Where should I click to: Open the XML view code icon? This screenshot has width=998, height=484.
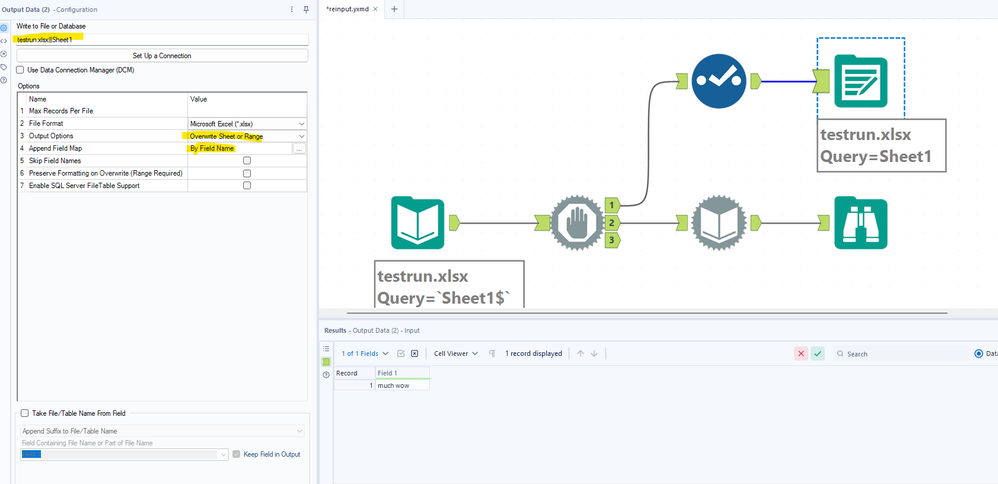tap(4, 41)
